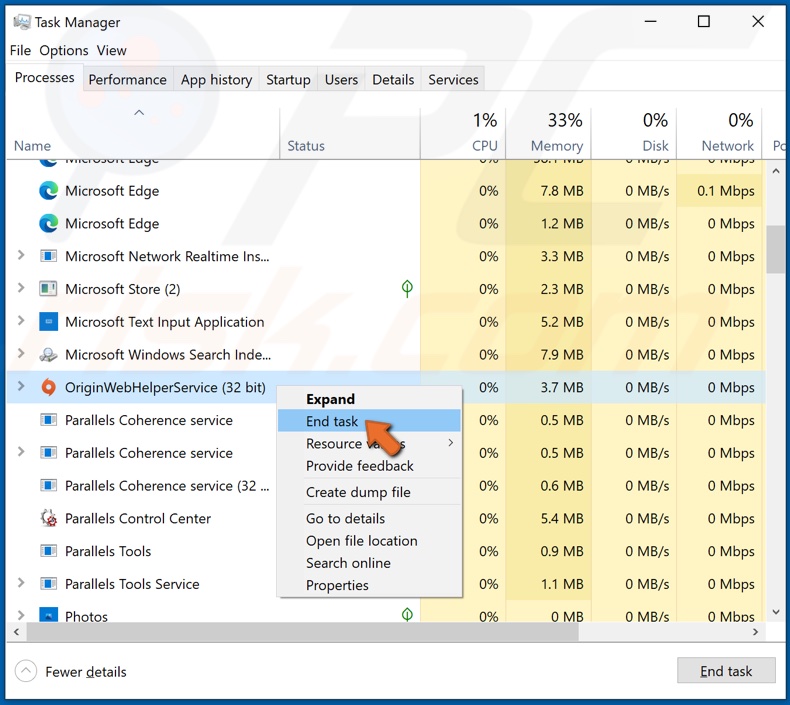Click the vertical scrollbar down arrow

pyautogui.click(x=776, y=612)
